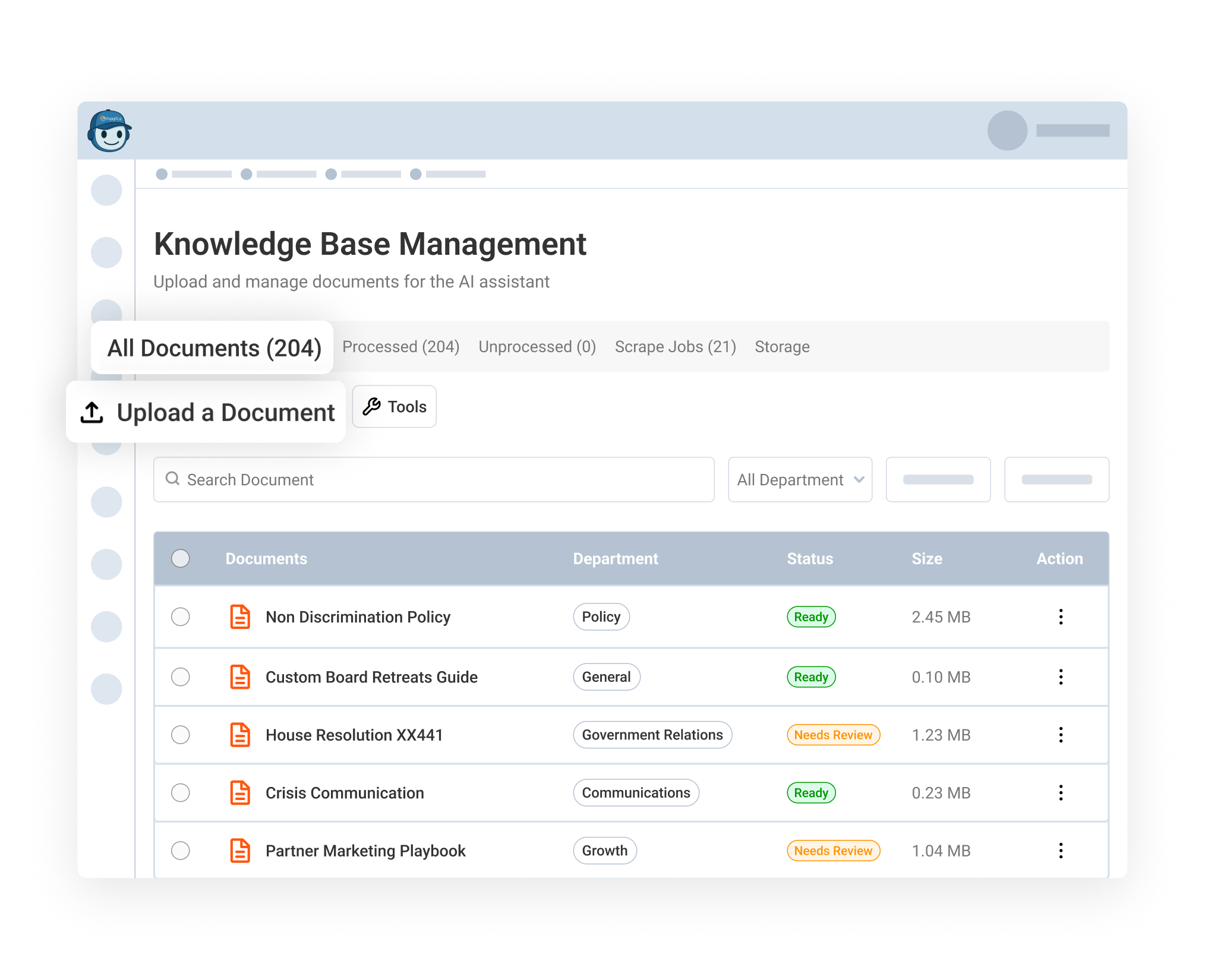The image size is (1205, 980).
Task: Click the Documents column header
Action: click(266, 558)
